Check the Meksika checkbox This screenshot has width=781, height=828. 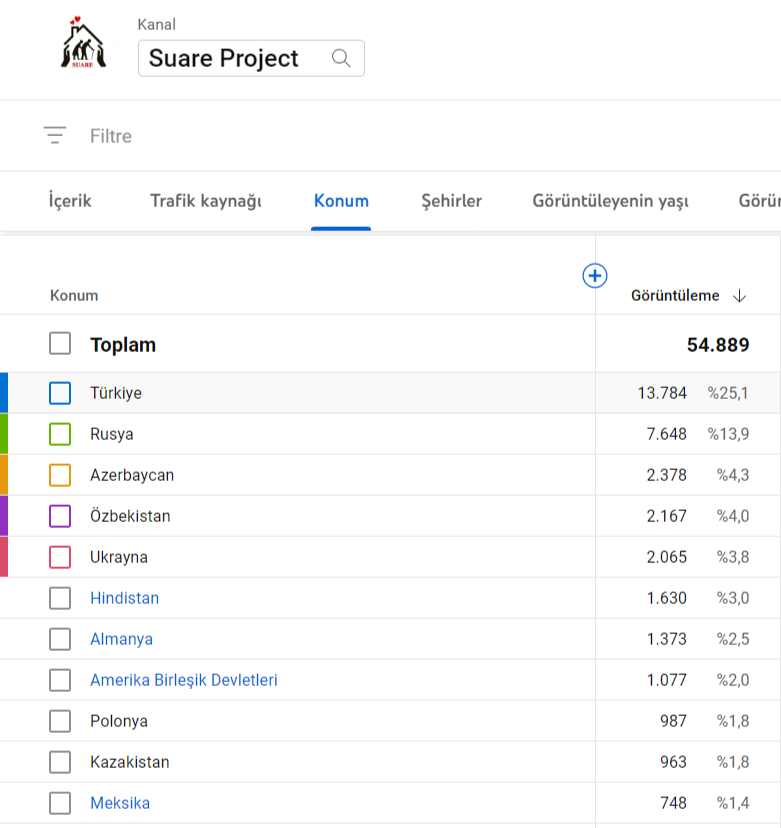tap(60, 803)
